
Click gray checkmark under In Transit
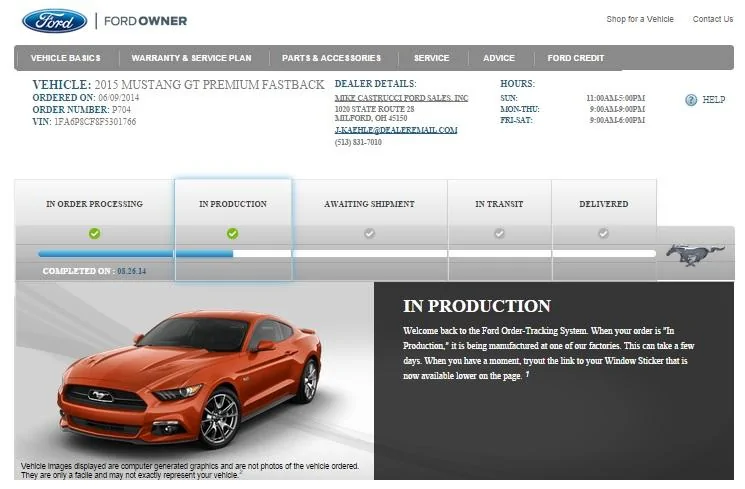499,233
